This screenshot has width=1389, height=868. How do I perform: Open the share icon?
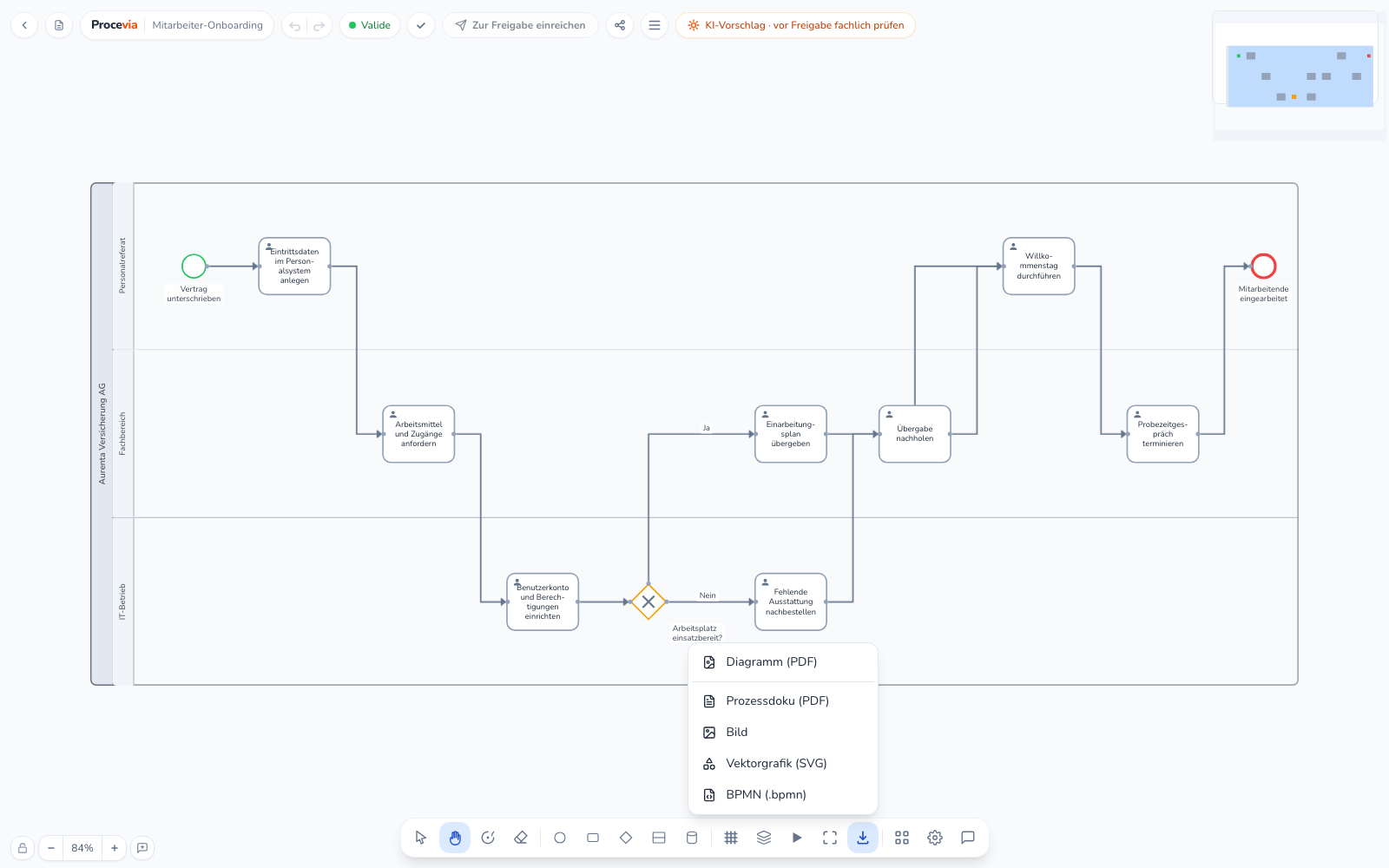tap(620, 25)
